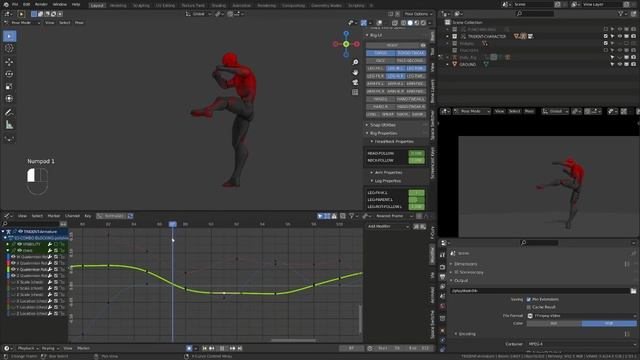This screenshot has width=640, height=360.
Task: Open the graph editor Channel menu
Action: click(x=72, y=216)
